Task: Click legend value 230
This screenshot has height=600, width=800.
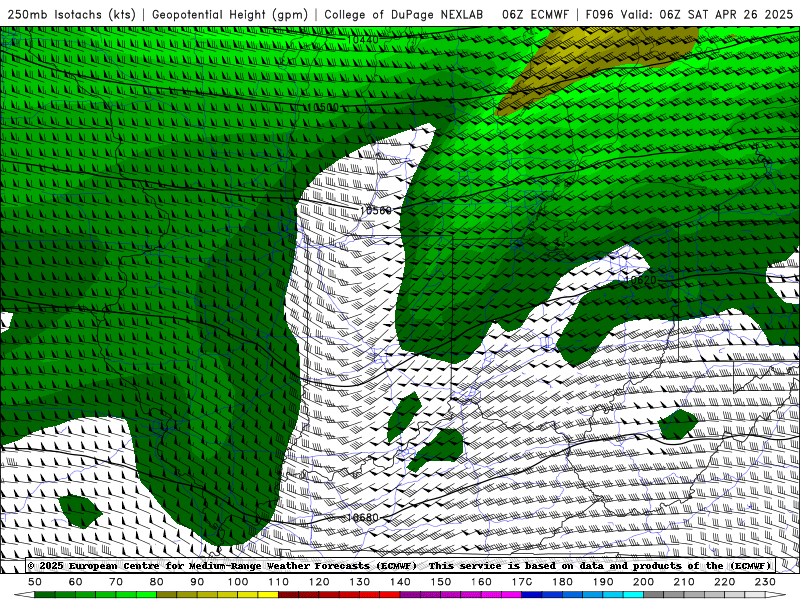Action: (x=765, y=582)
